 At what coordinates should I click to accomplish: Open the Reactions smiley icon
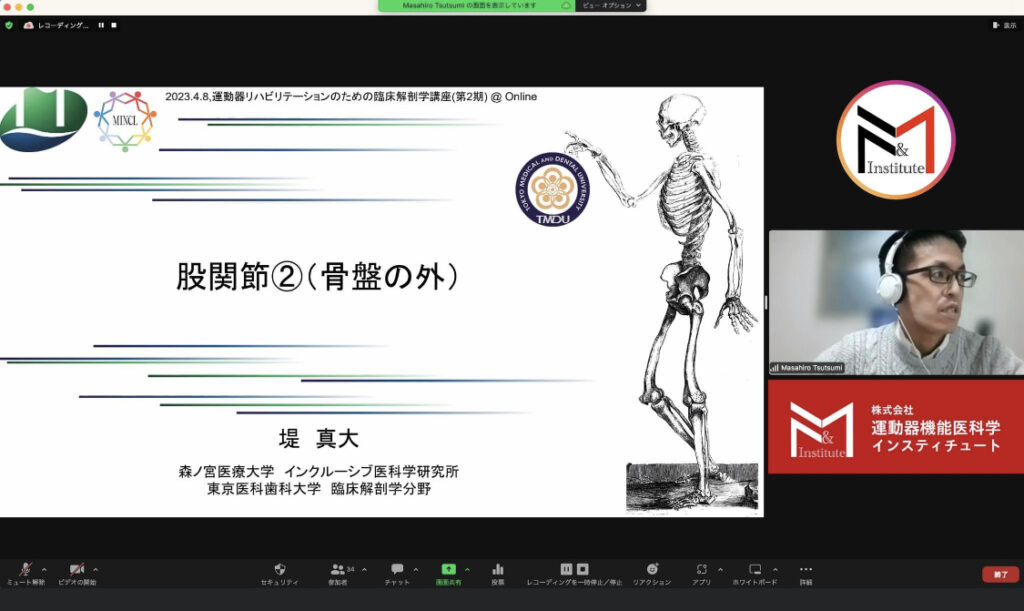[652, 569]
